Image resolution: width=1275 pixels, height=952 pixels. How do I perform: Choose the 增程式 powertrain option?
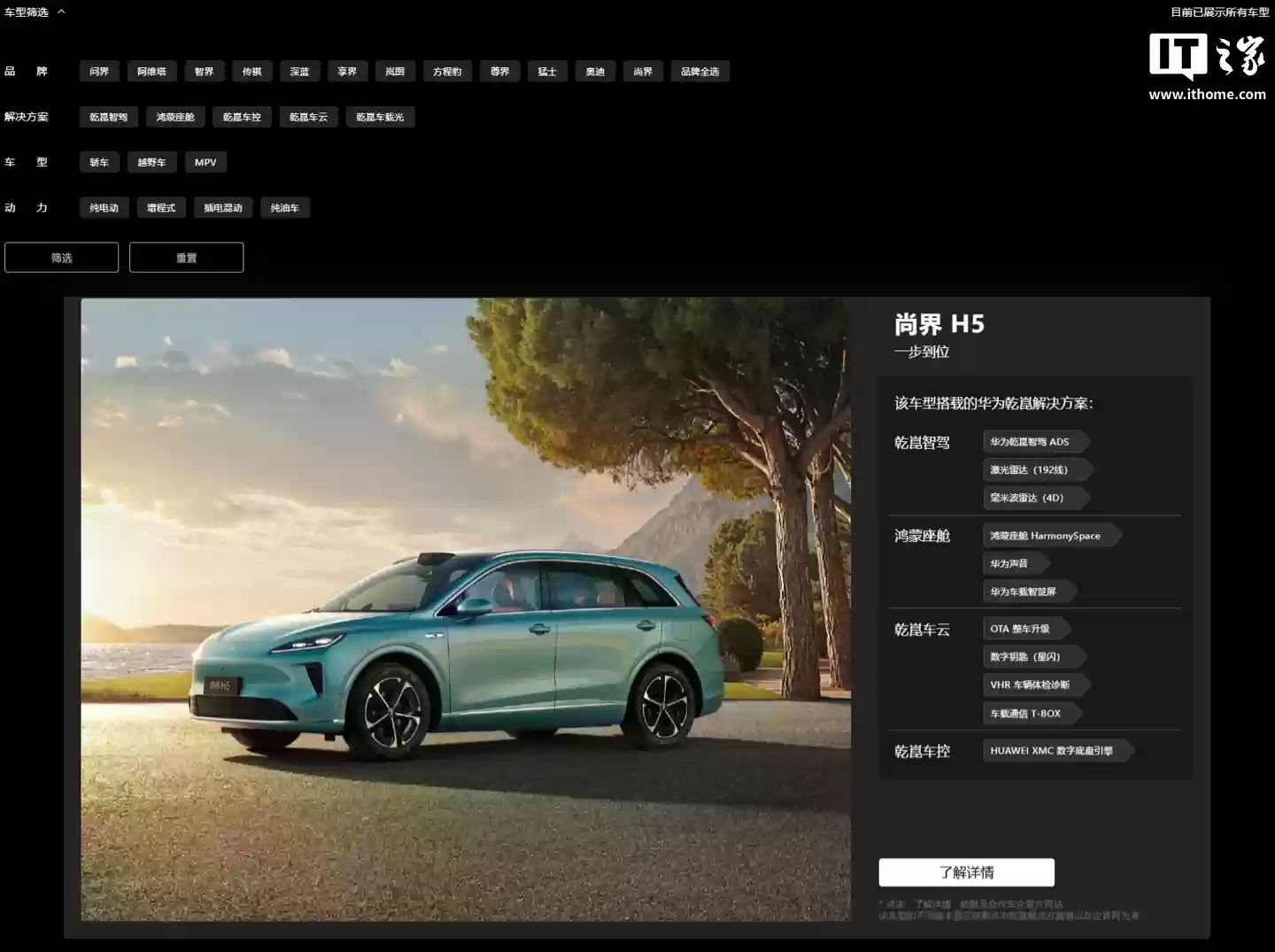(x=161, y=208)
